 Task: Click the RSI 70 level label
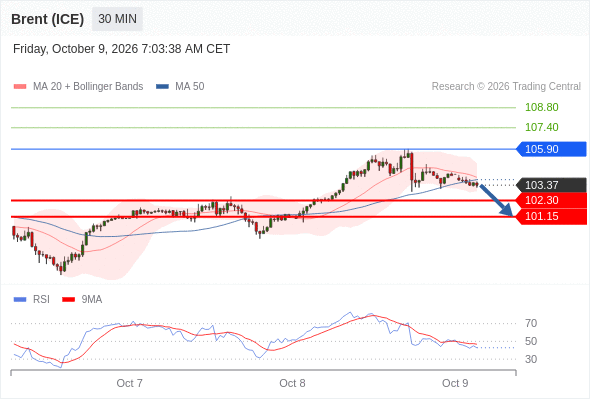(x=531, y=323)
